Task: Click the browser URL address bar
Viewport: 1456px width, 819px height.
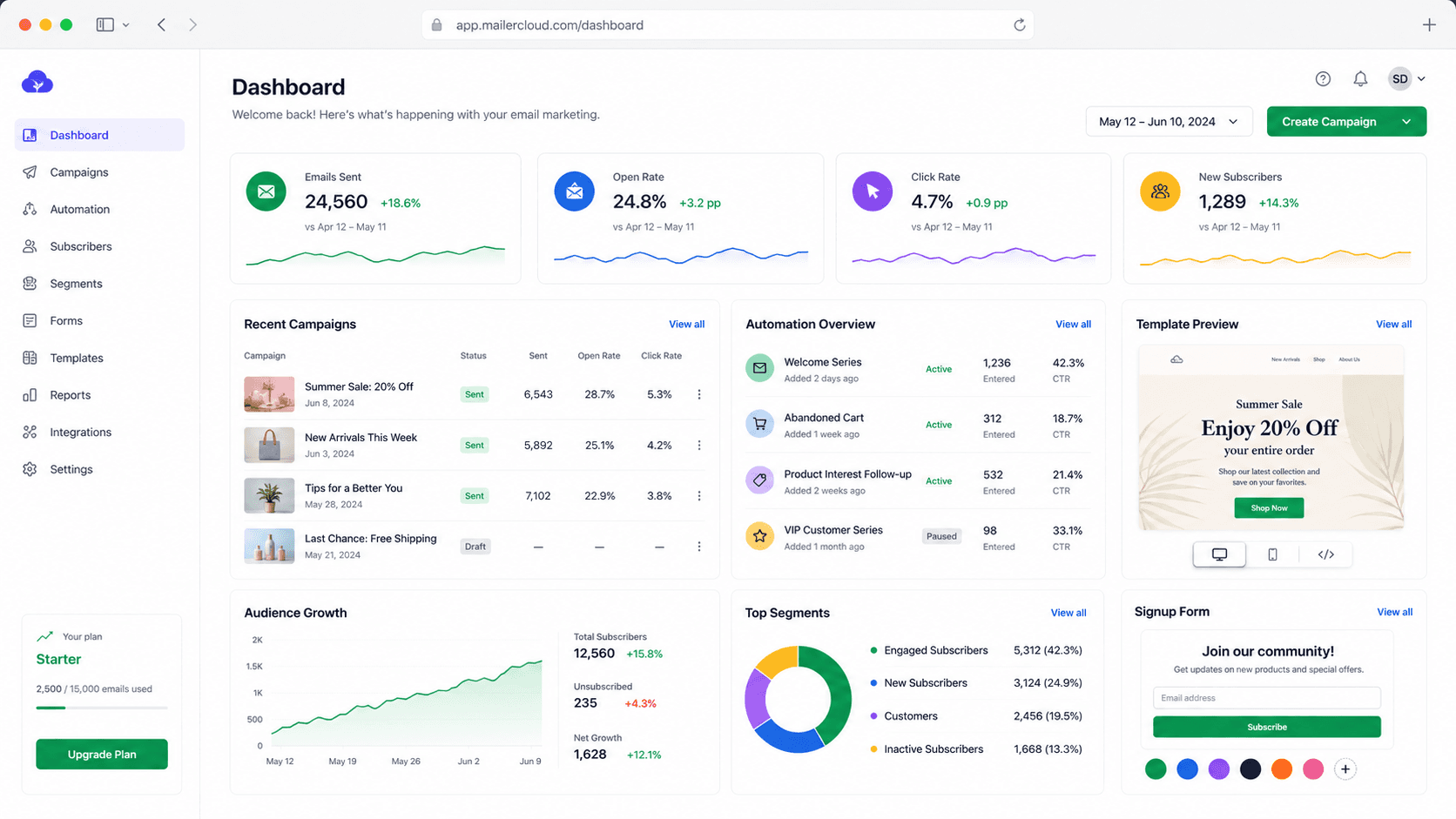Action: 727,25
